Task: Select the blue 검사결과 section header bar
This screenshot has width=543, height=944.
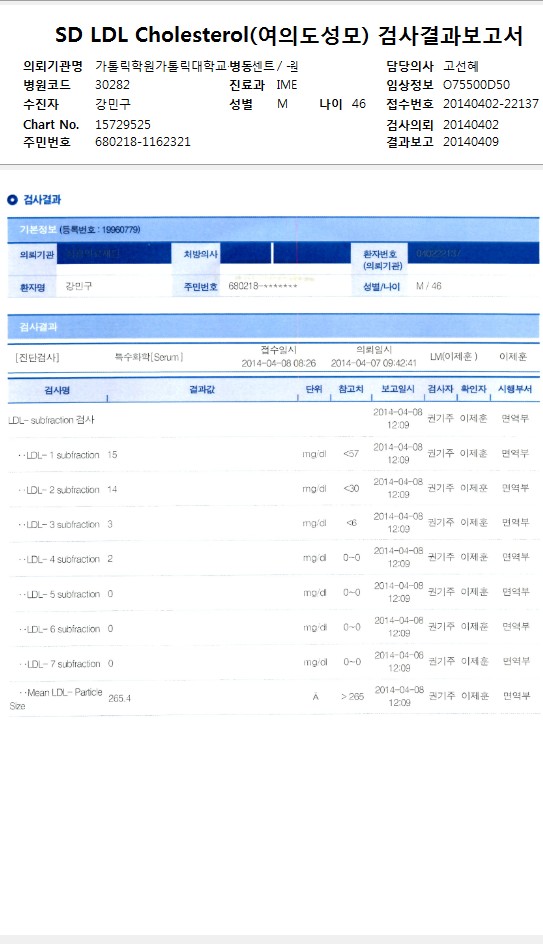Action: 273,327
